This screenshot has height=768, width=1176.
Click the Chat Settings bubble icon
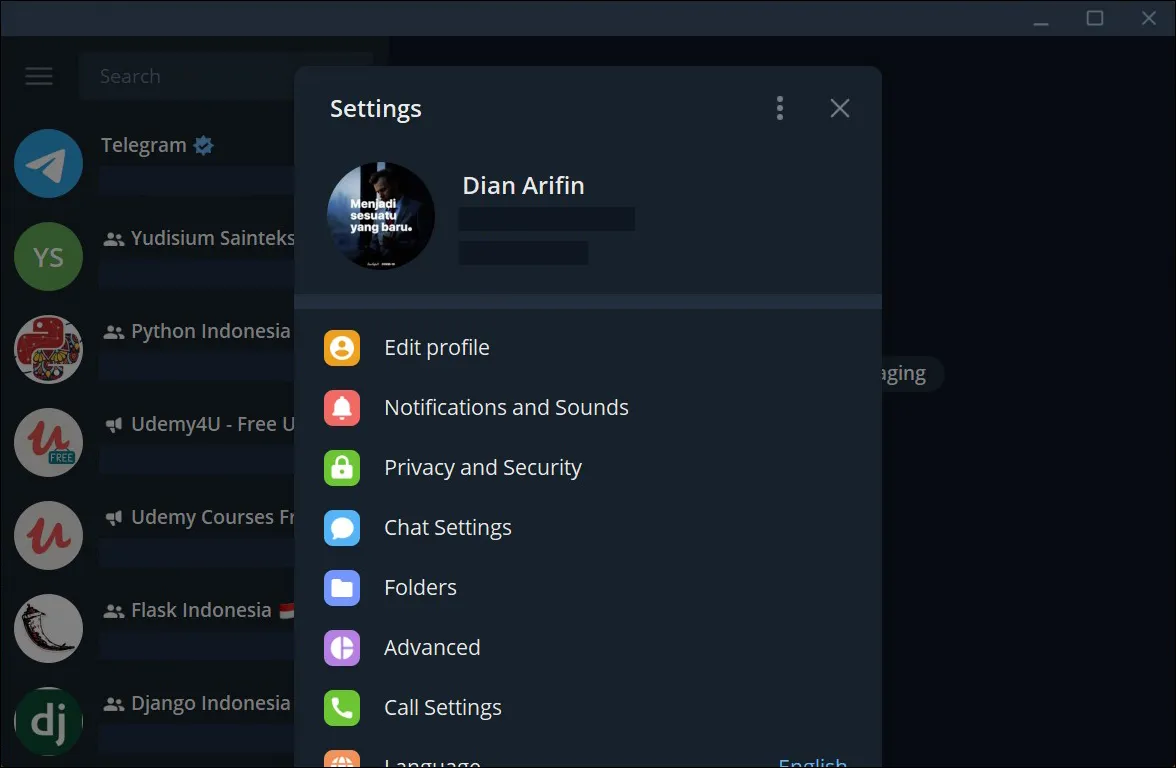point(342,528)
